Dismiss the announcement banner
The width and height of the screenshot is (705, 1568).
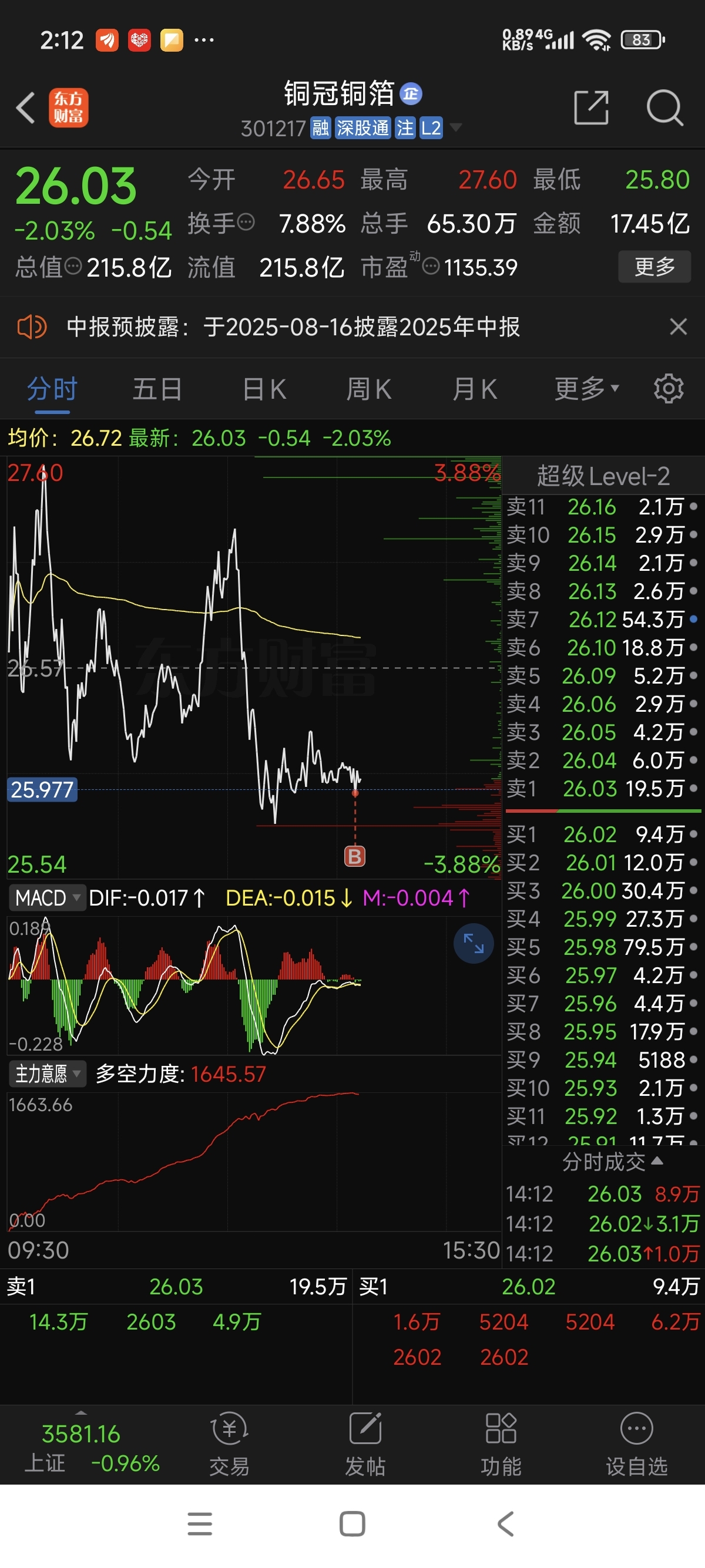coord(678,327)
